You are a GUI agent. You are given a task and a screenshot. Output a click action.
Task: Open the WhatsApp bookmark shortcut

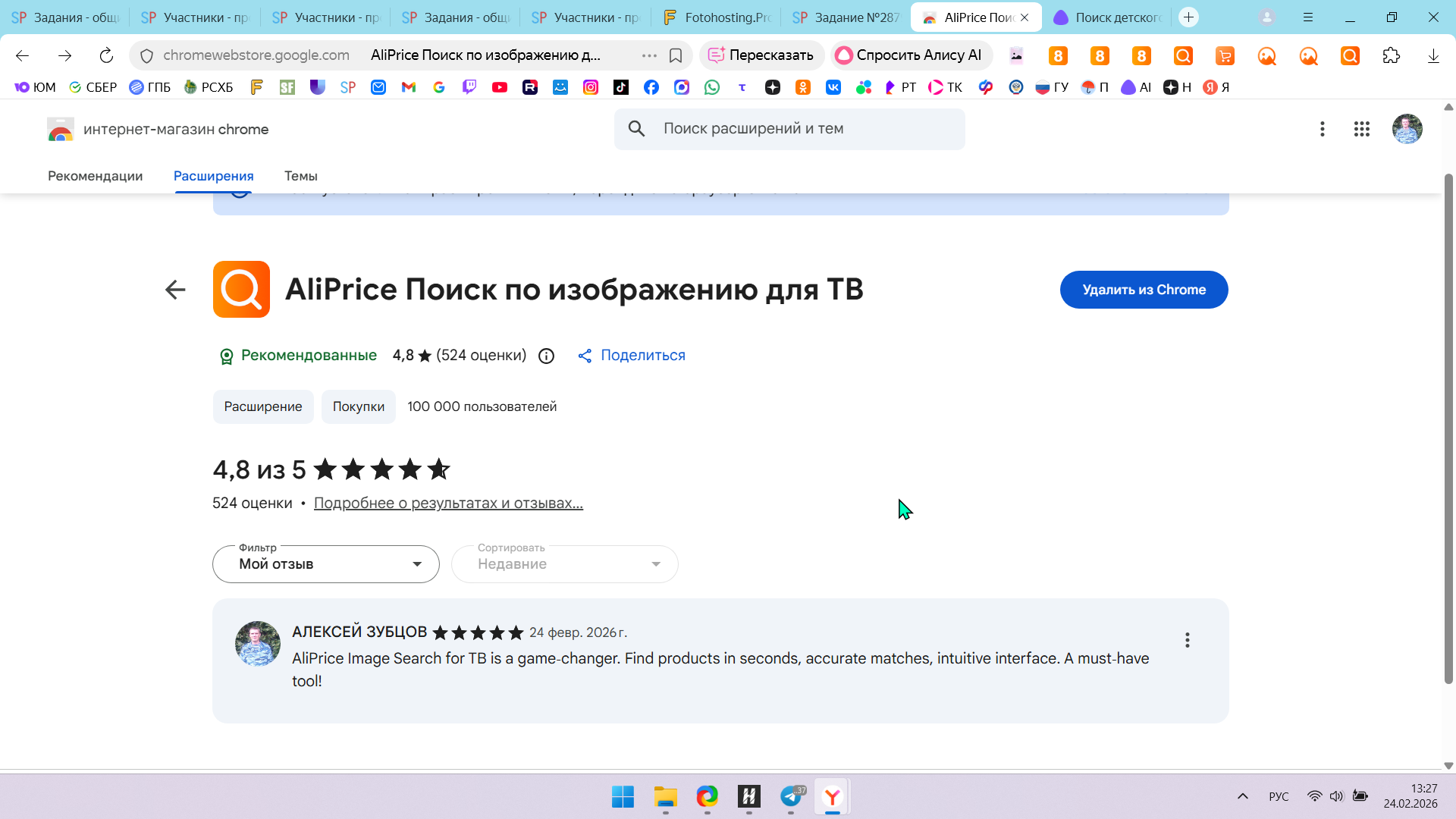[711, 87]
